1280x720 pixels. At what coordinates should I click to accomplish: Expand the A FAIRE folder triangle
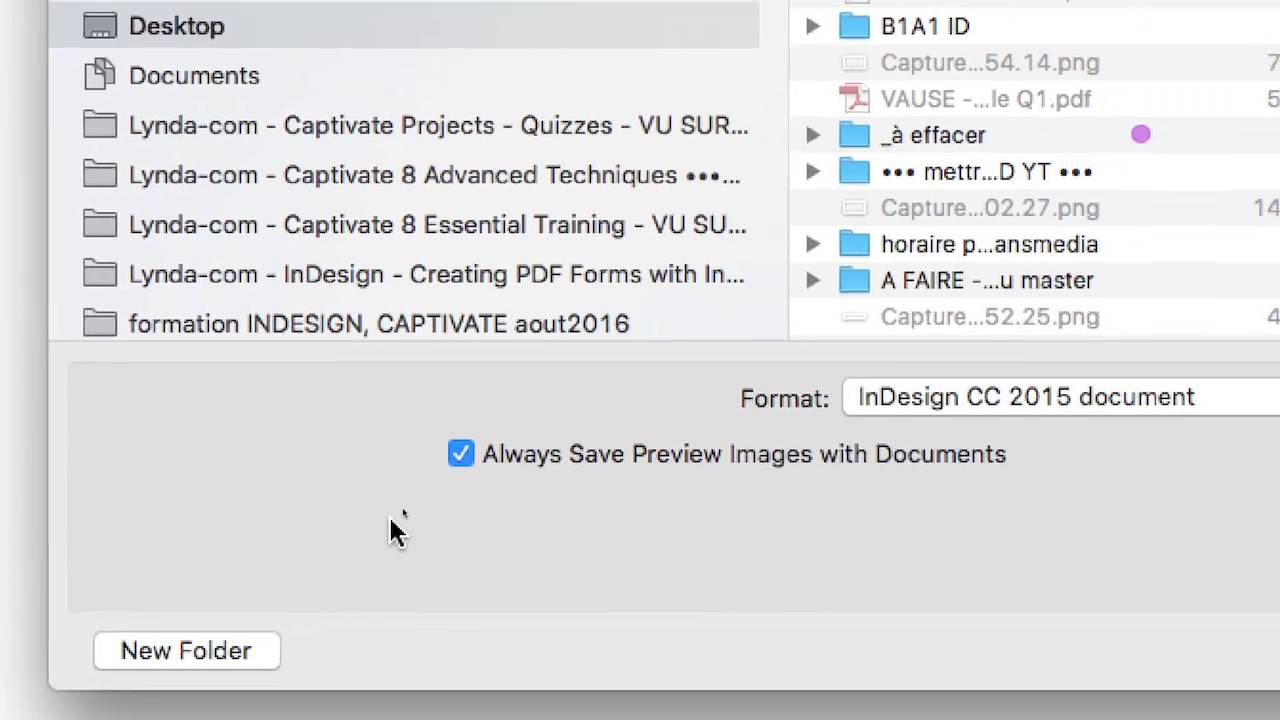click(813, 281)
